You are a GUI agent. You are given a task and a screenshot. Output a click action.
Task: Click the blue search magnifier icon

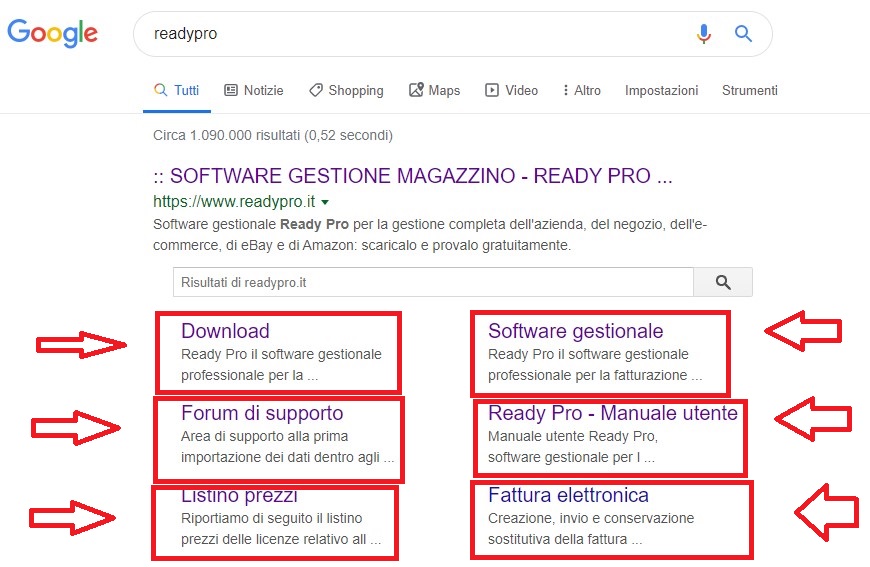(743, 34)
